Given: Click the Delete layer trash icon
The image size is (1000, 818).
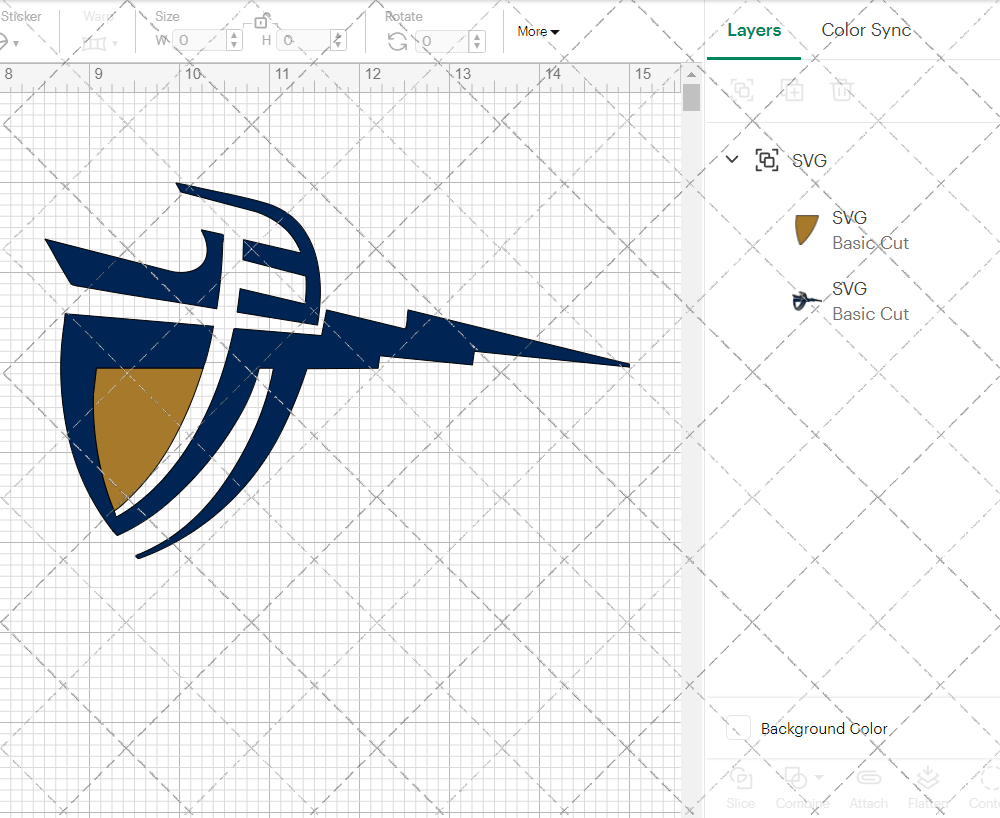Looking at the screenshot, I should pos(842,89).
